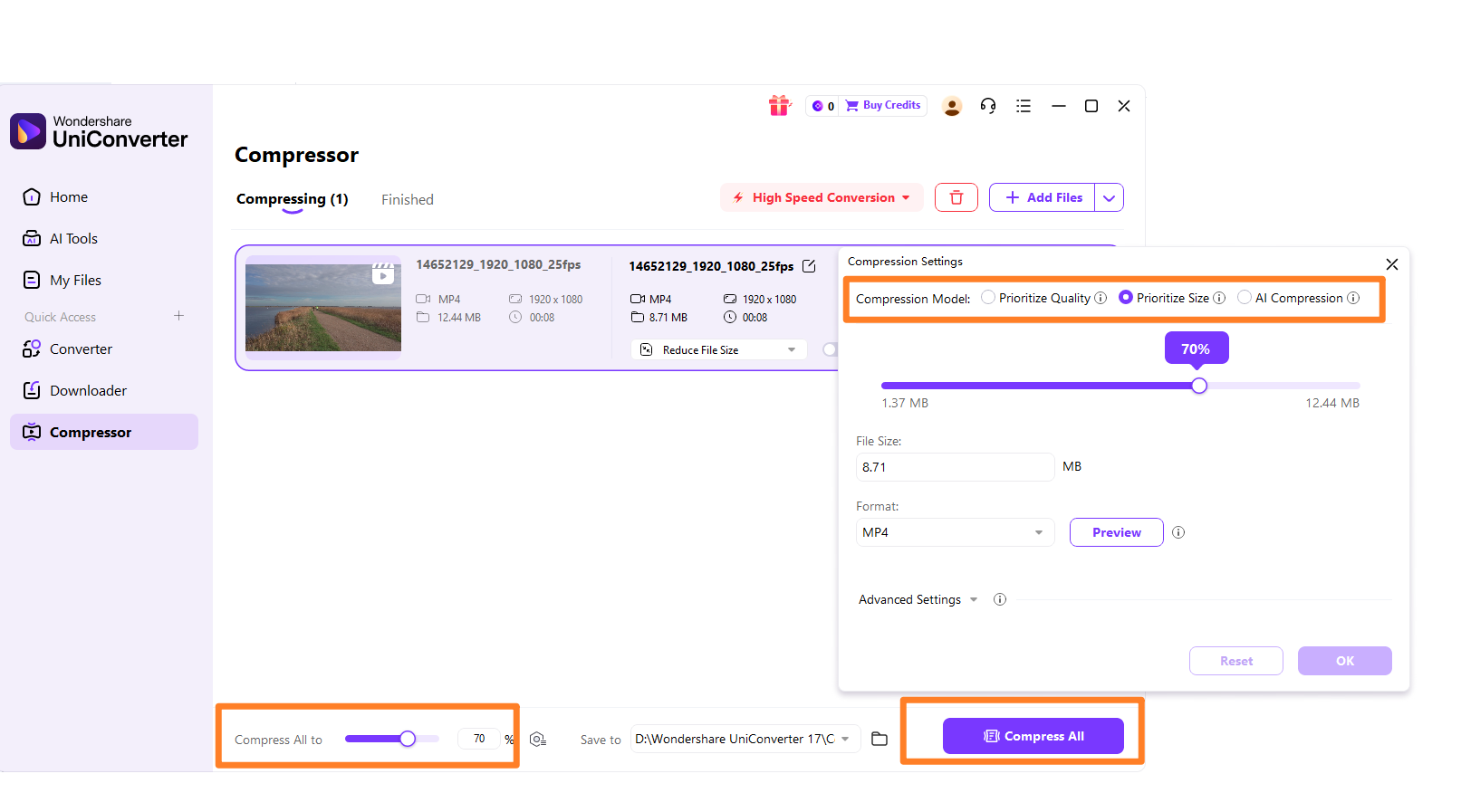Click the info icon beside Prioritize Quality
Image resolution: width=1461 pixels, height=812 pixels.
1101,298
